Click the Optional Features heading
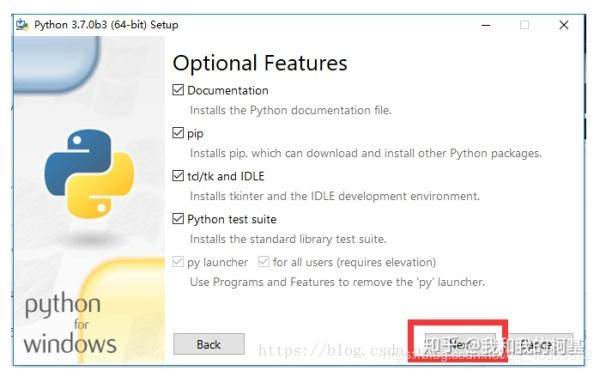Screen dimensions: 600x371 260,63
